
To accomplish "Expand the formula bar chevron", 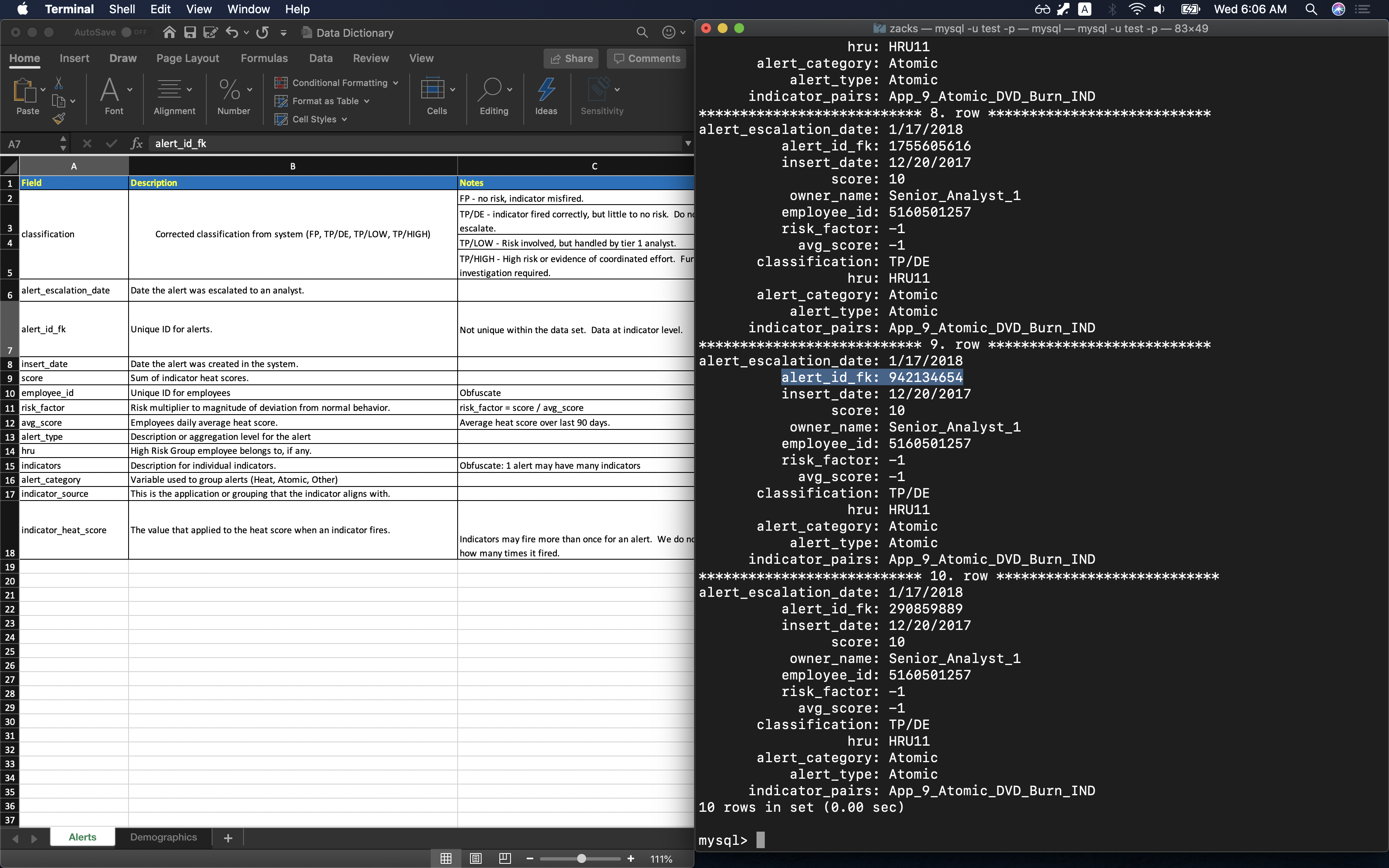I will (x=687, y=143).
